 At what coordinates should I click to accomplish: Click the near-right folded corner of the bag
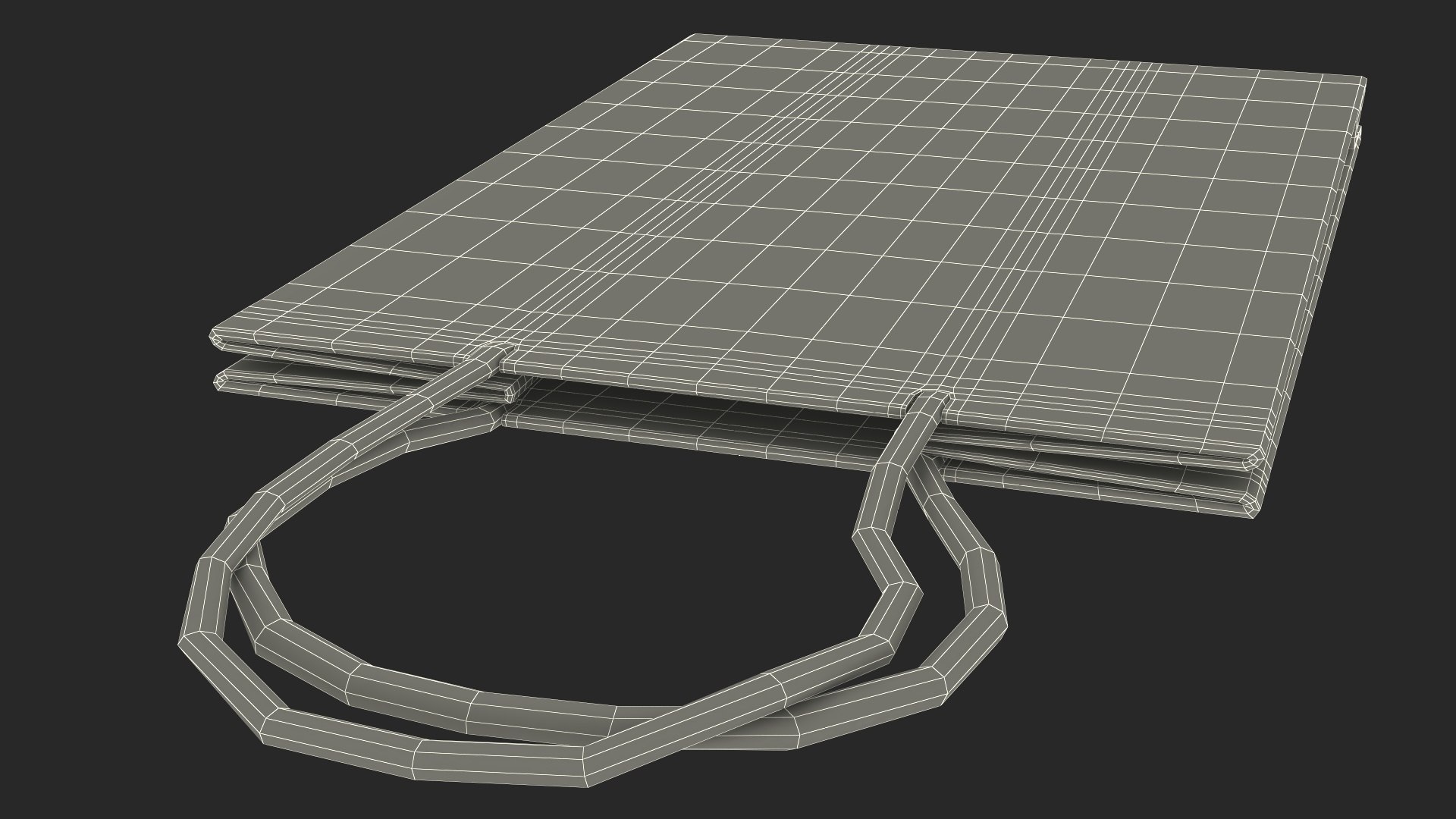1254,463
